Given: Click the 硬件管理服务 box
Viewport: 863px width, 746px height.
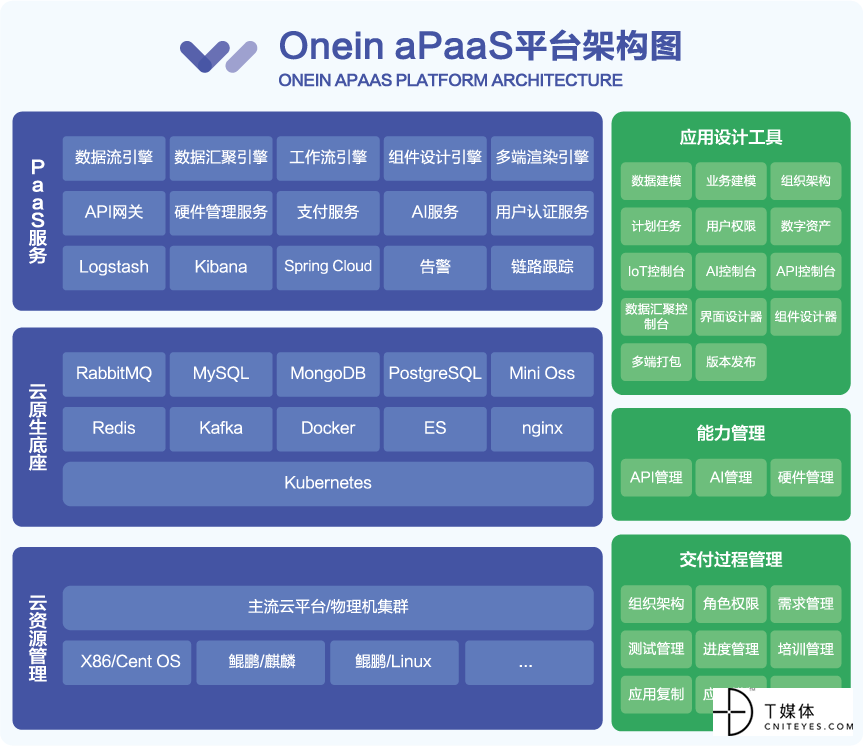Looking at the screenshot, I should [x=221, y=213].
